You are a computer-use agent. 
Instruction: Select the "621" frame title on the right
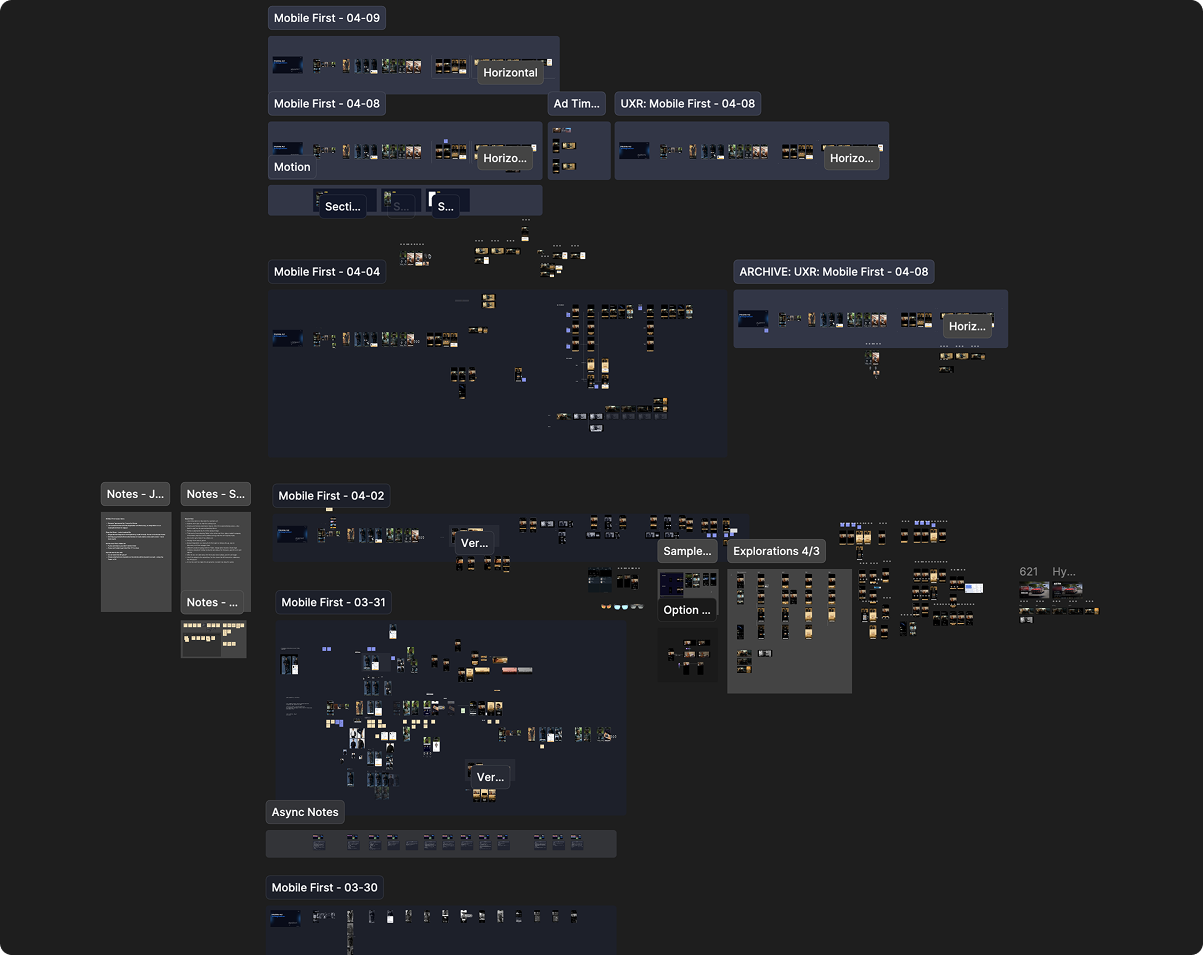click(x=1026, y=571)
